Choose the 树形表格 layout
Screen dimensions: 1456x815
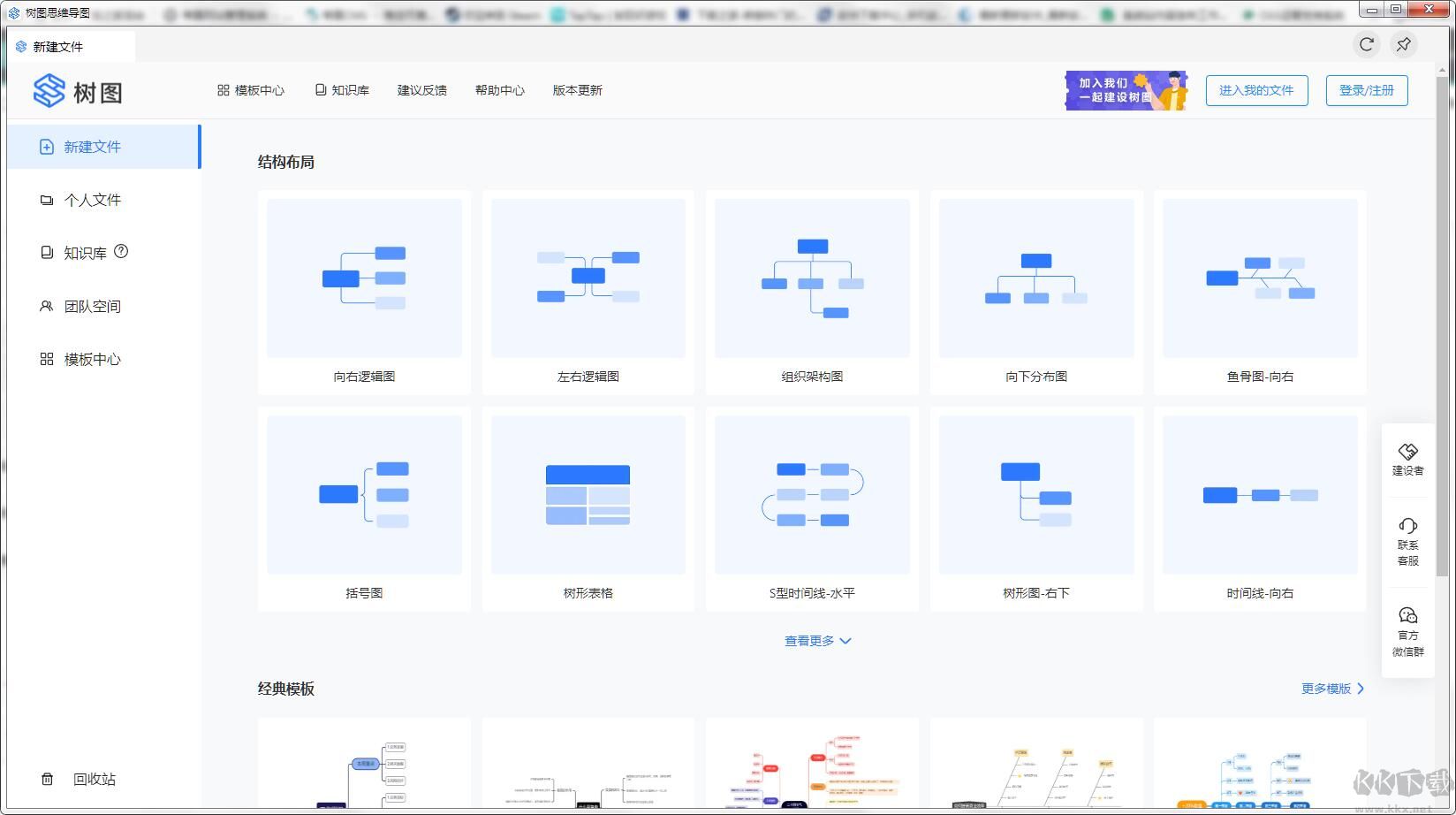coord(588,509)
